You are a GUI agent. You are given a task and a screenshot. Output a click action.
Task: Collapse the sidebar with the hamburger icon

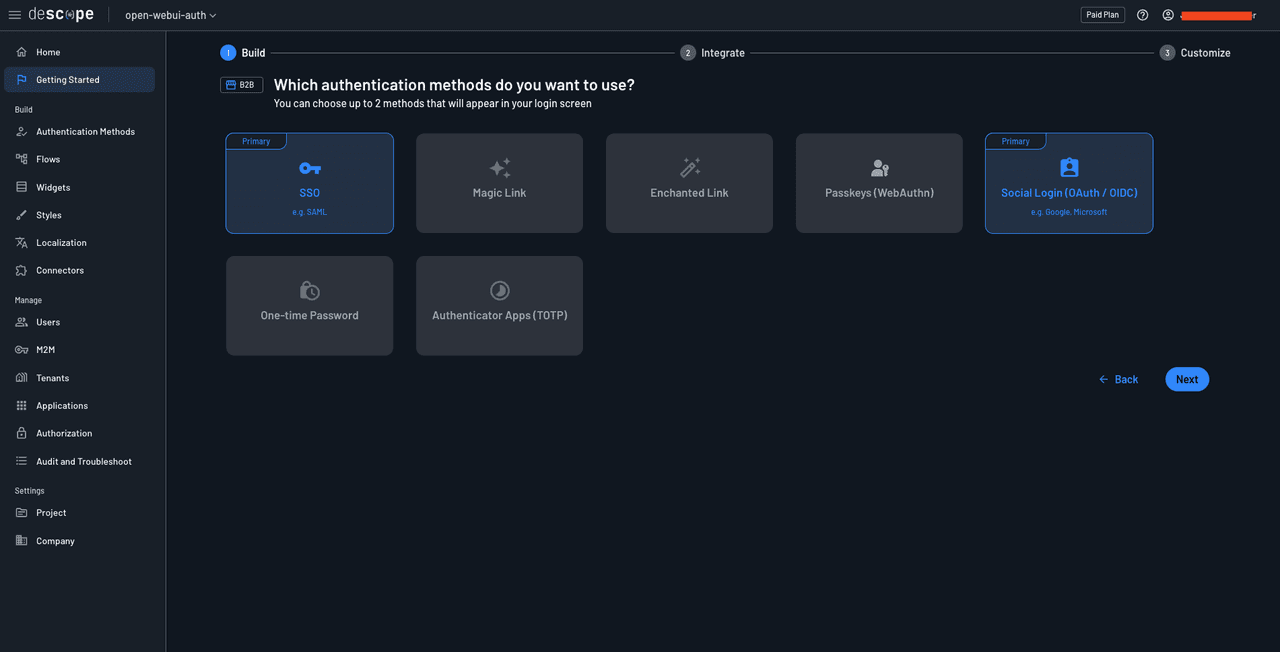coord(15,14)
